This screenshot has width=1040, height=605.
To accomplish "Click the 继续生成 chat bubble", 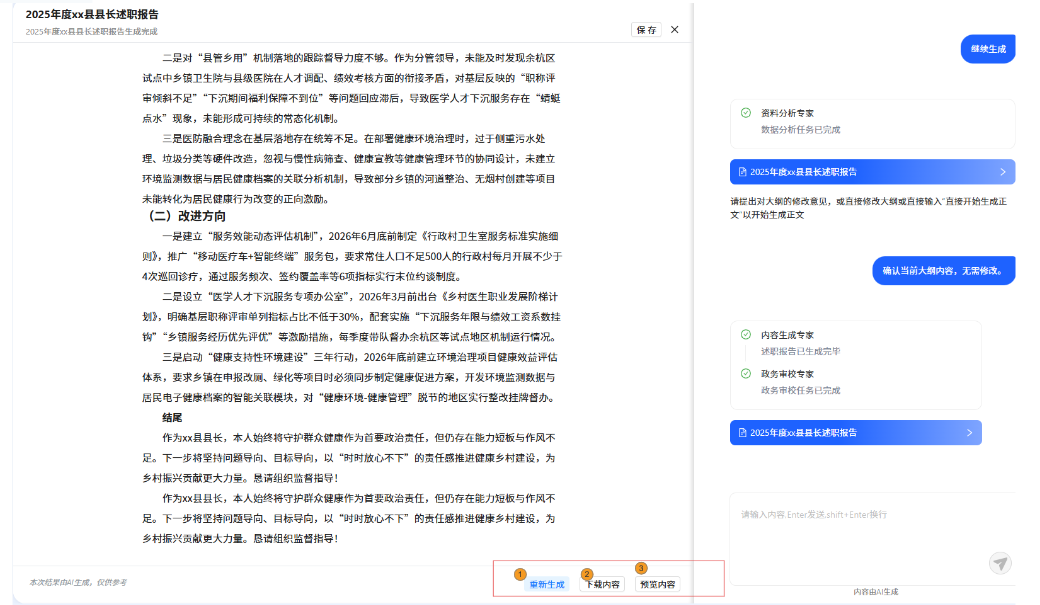I will point(987,49).
